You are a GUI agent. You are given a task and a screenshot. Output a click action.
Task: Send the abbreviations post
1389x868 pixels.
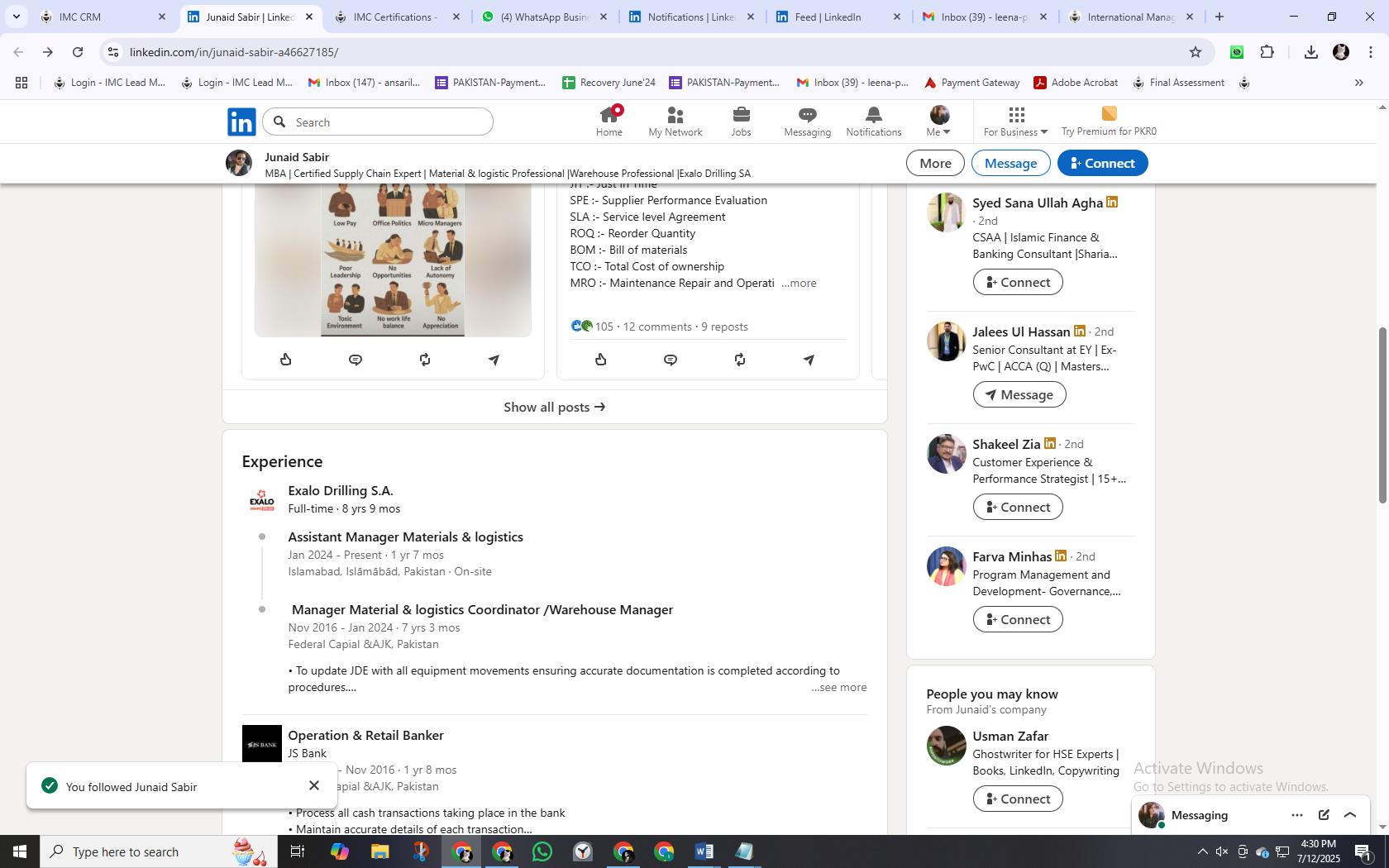809,360
